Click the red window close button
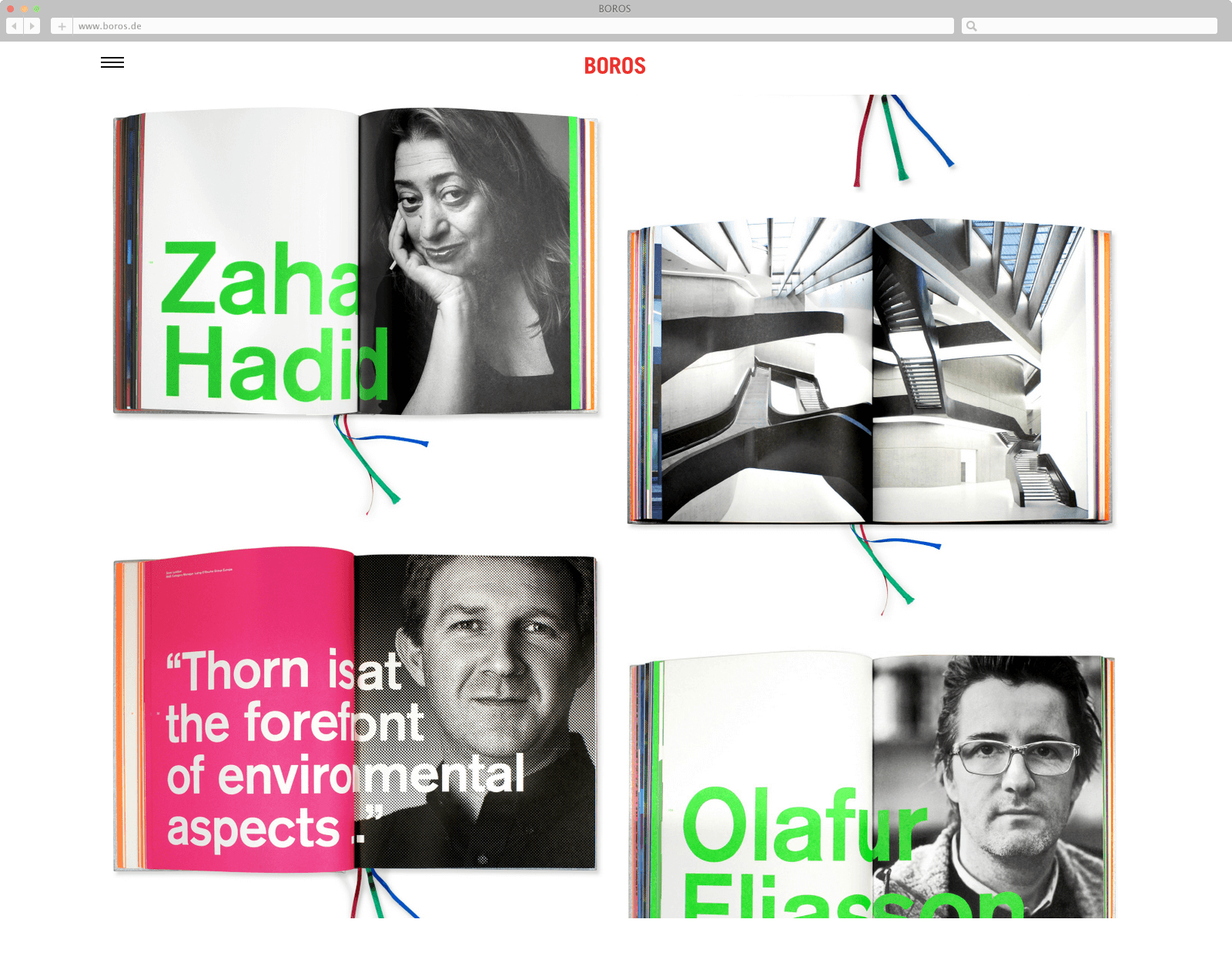Viewport: 1232px width, 956px height. 11,8
